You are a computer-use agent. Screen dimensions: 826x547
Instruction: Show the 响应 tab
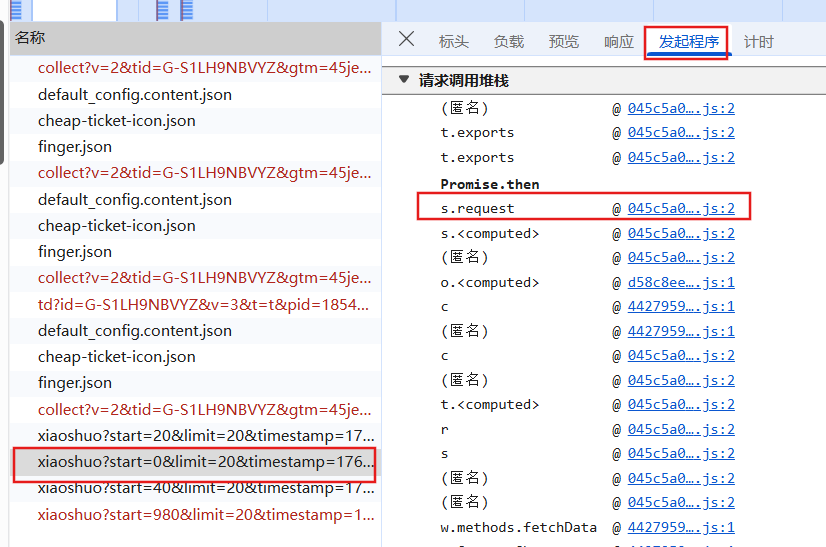pos(618,42)
